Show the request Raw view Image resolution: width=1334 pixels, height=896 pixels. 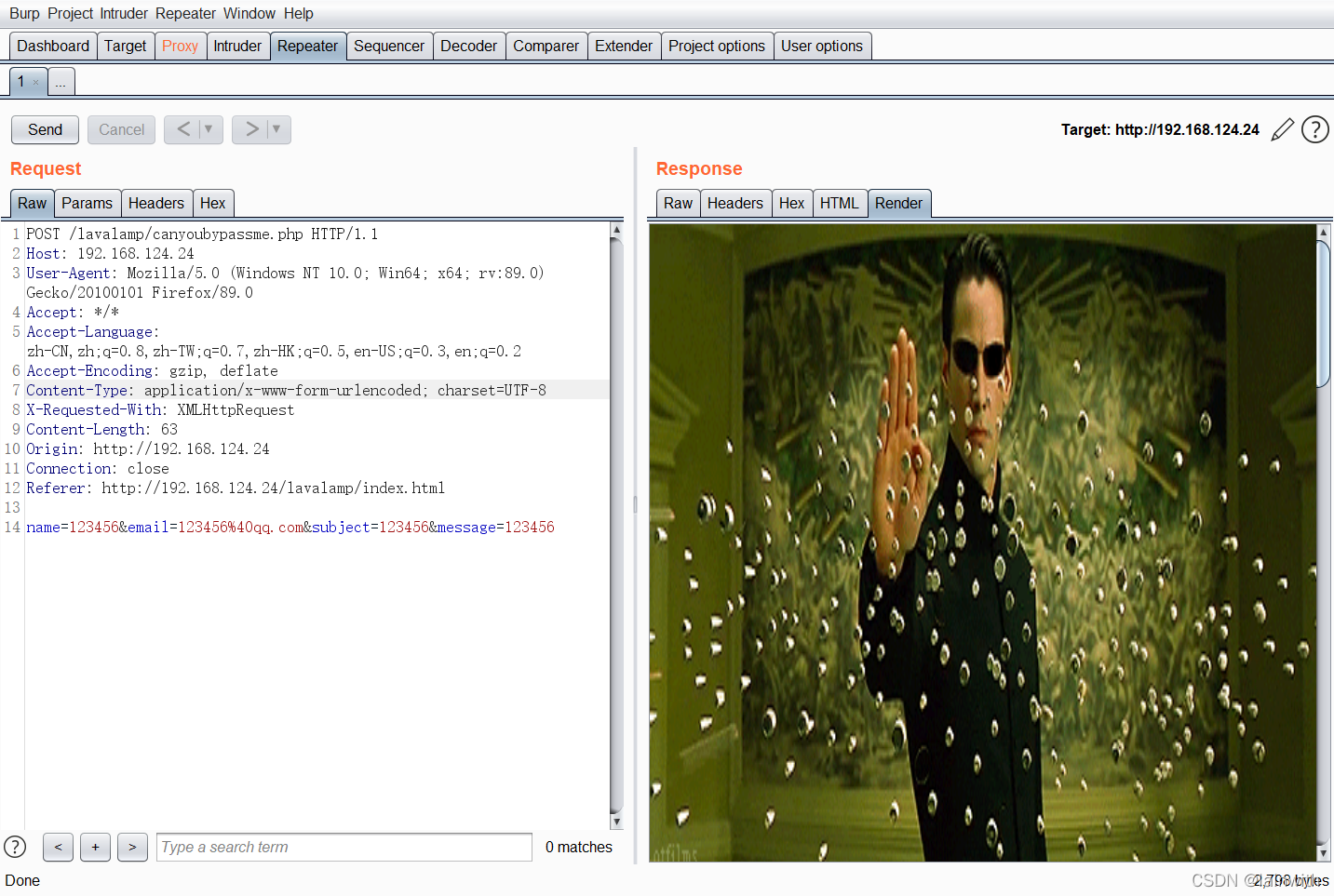[32, 203]
